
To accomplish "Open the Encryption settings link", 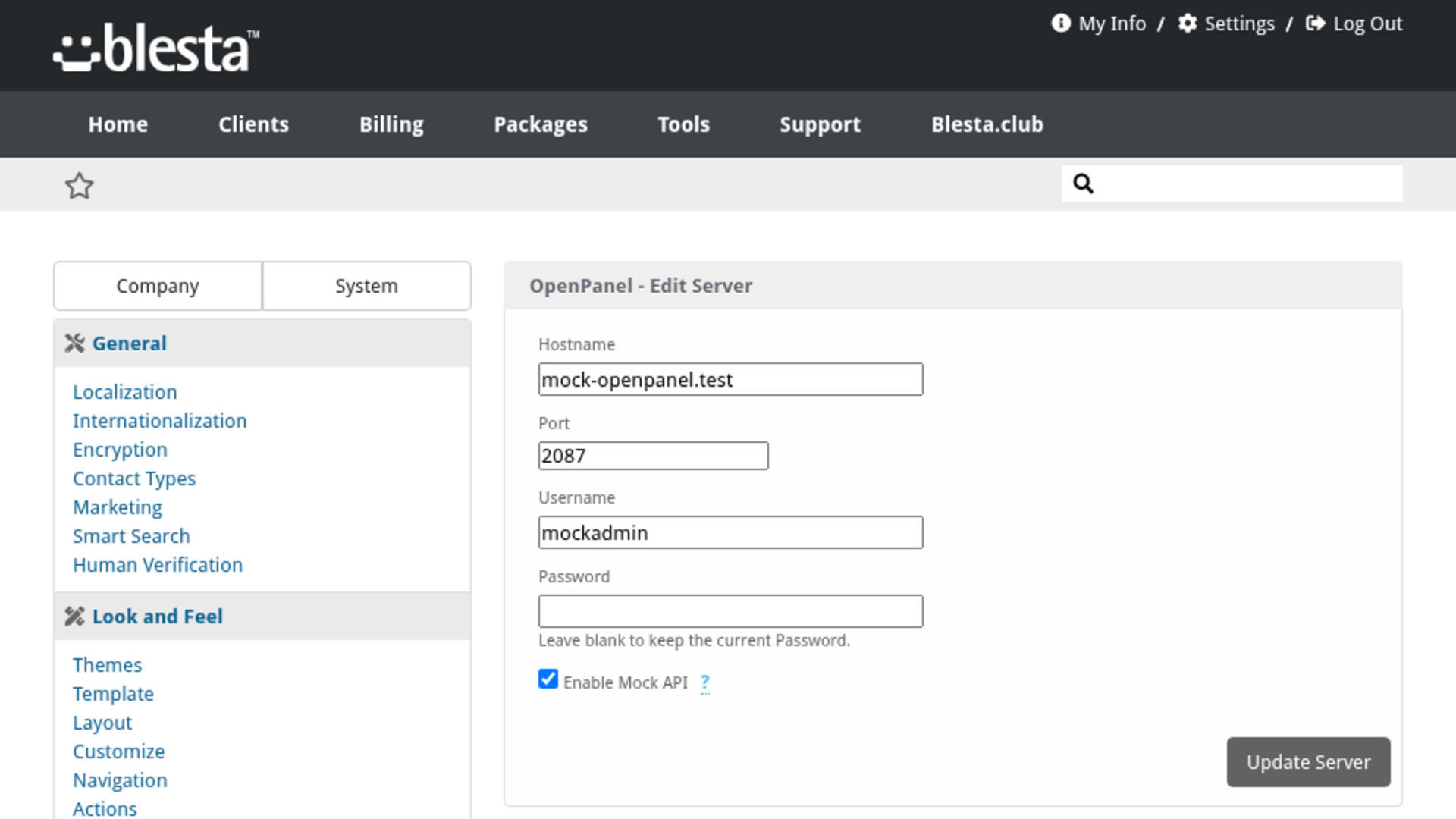I will pyautogui.click(x=120, y=450).
